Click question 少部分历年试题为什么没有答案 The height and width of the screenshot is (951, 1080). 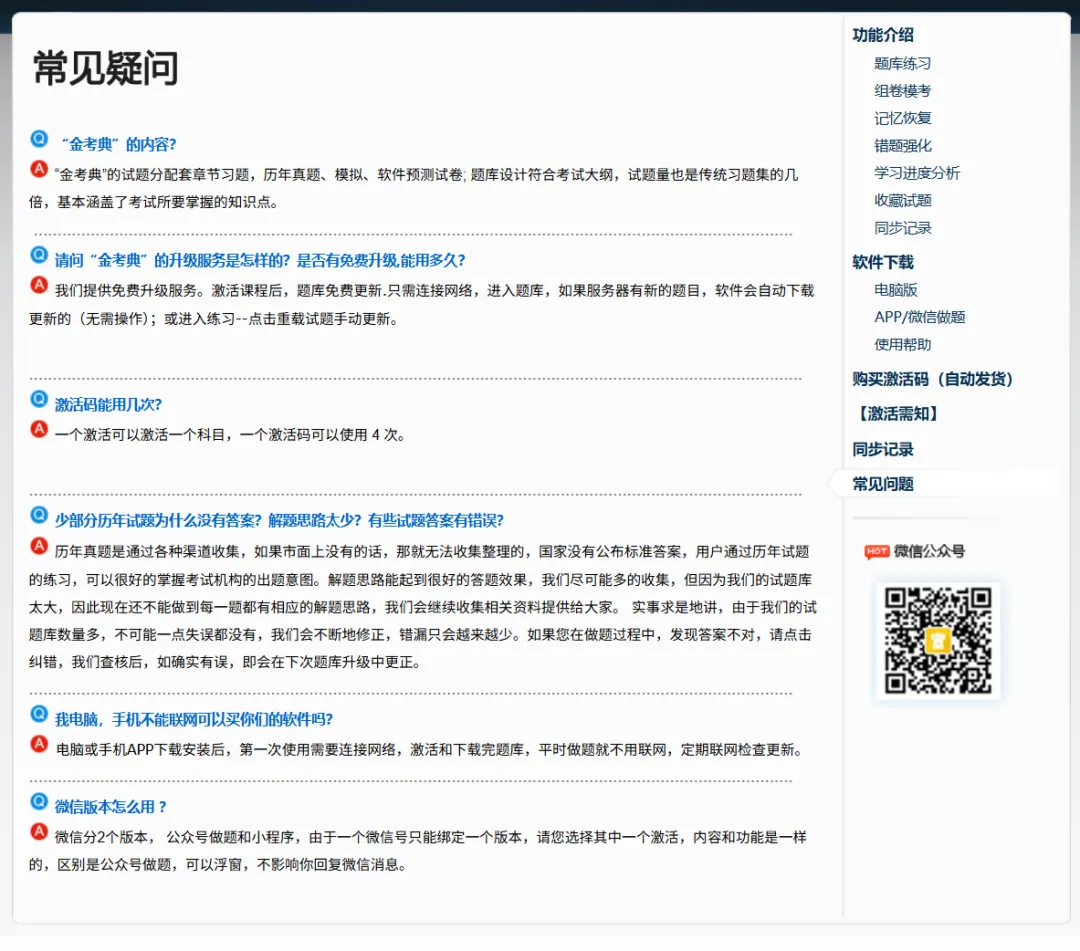coord(279,521)
